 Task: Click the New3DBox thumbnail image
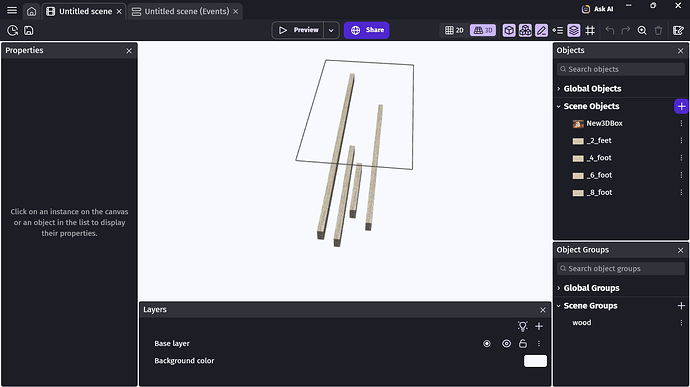coord(578,124)
